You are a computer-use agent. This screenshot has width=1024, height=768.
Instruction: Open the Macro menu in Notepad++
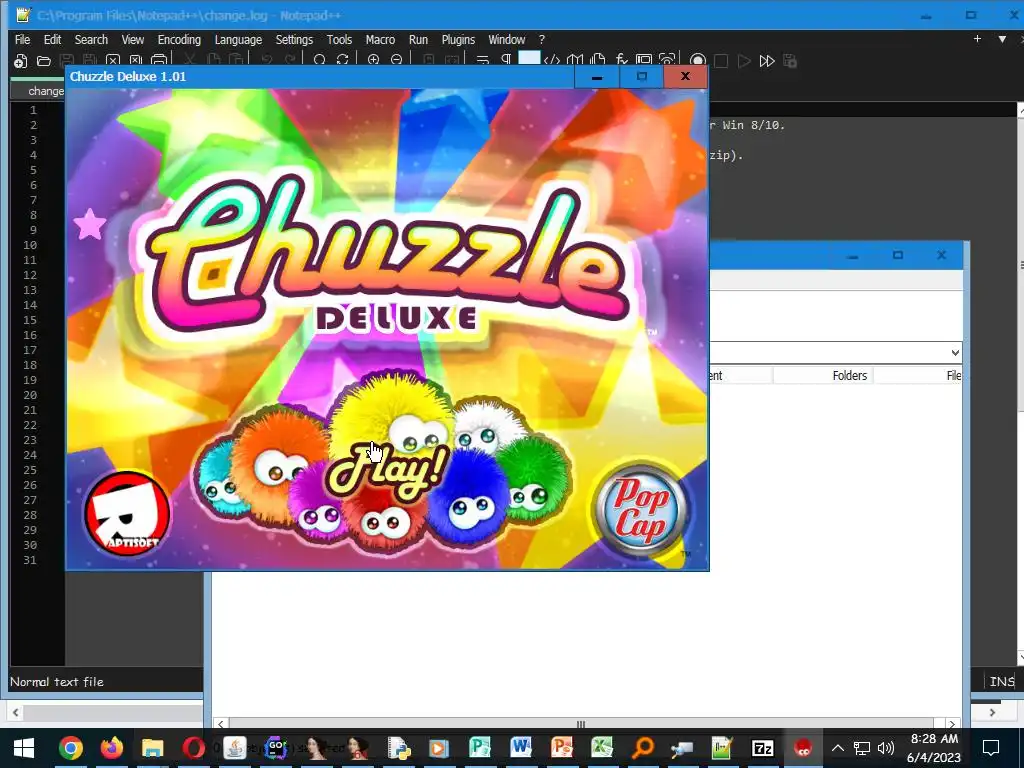point(380,40)
